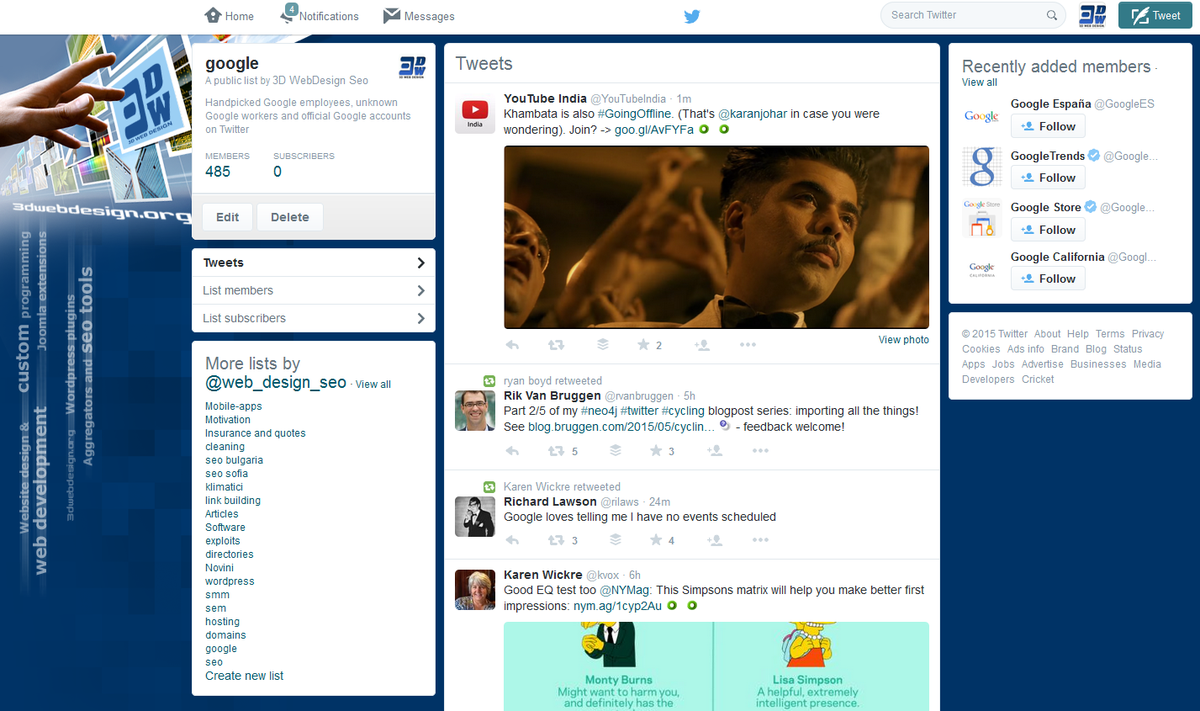Open the Notifications bell
This screenshot has height=711, width=1200.
(289, 14)
